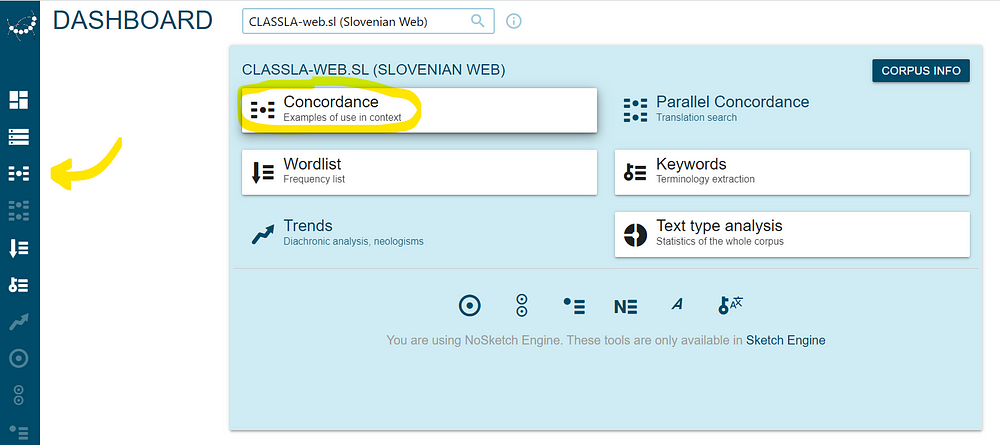Click the Parallel Concordance card icon
The height and width of the screenshot is (445, 1000).
pos(635,110)
